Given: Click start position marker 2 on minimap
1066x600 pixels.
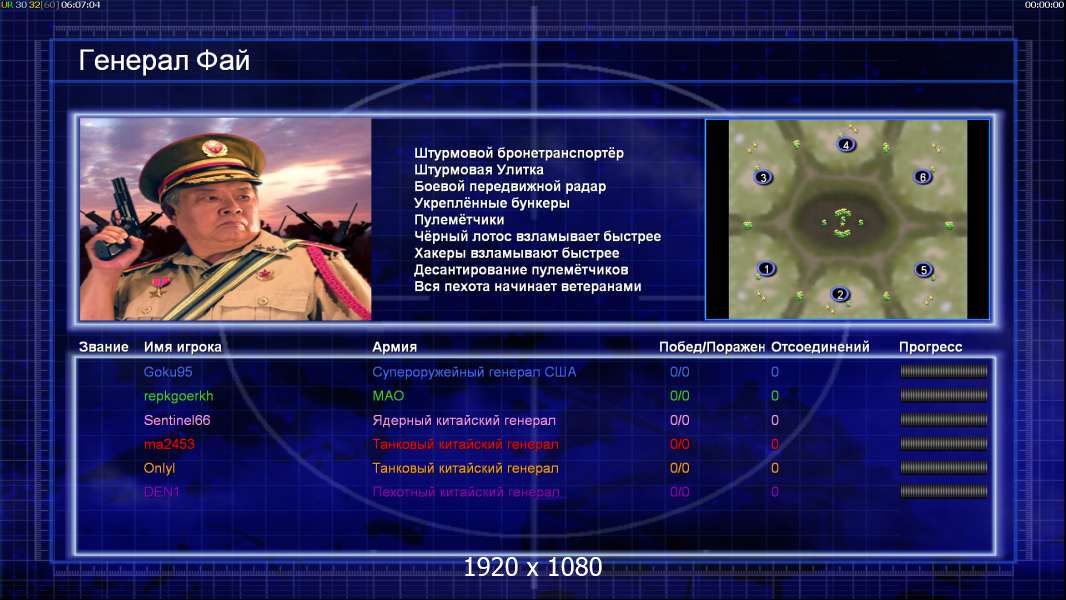Looking at the screenshot, I should click(840, 294).
